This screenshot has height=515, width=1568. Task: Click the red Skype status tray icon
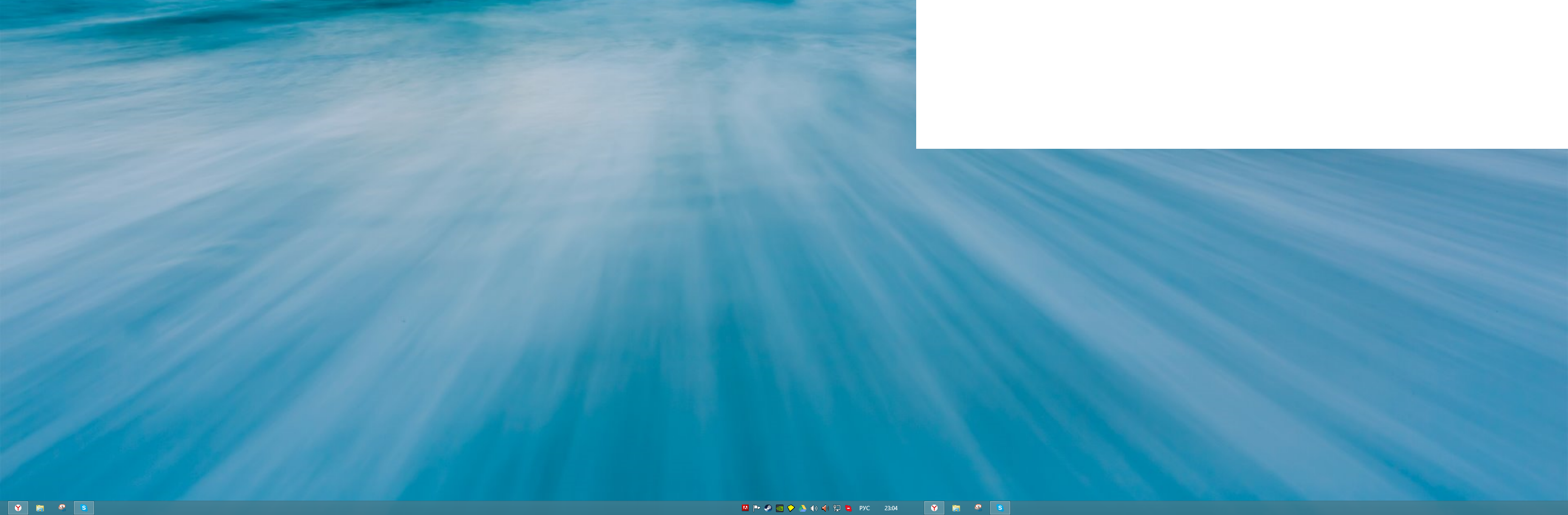(848, 508)
